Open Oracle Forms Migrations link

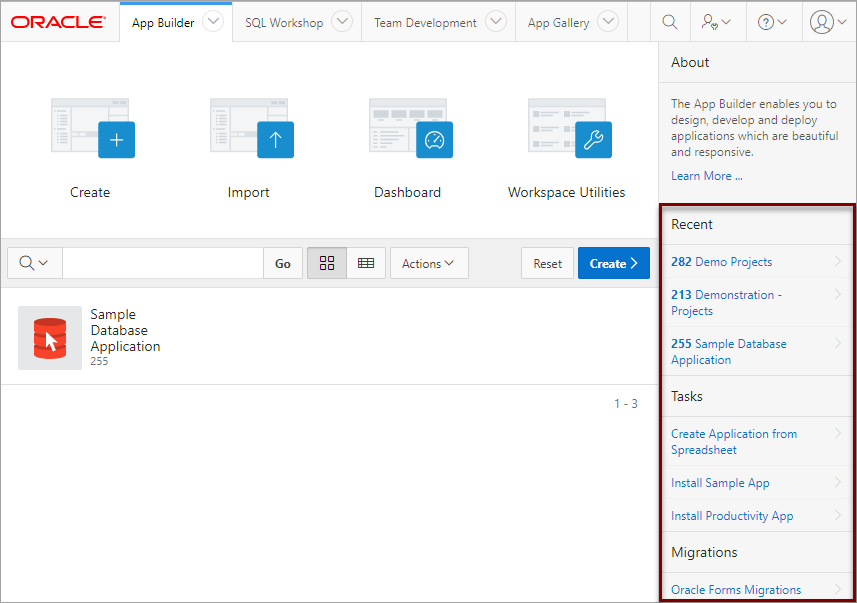click(736, 590)
